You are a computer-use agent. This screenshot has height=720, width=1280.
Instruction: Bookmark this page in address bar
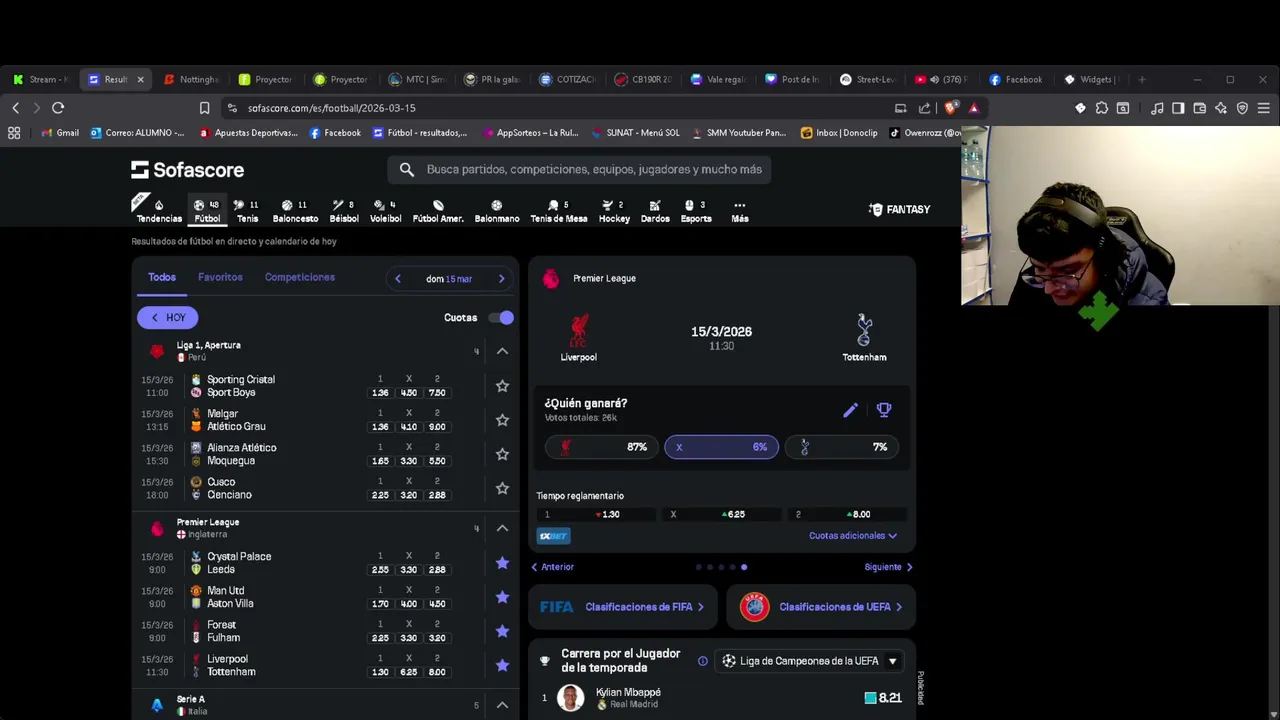point(204,108)
